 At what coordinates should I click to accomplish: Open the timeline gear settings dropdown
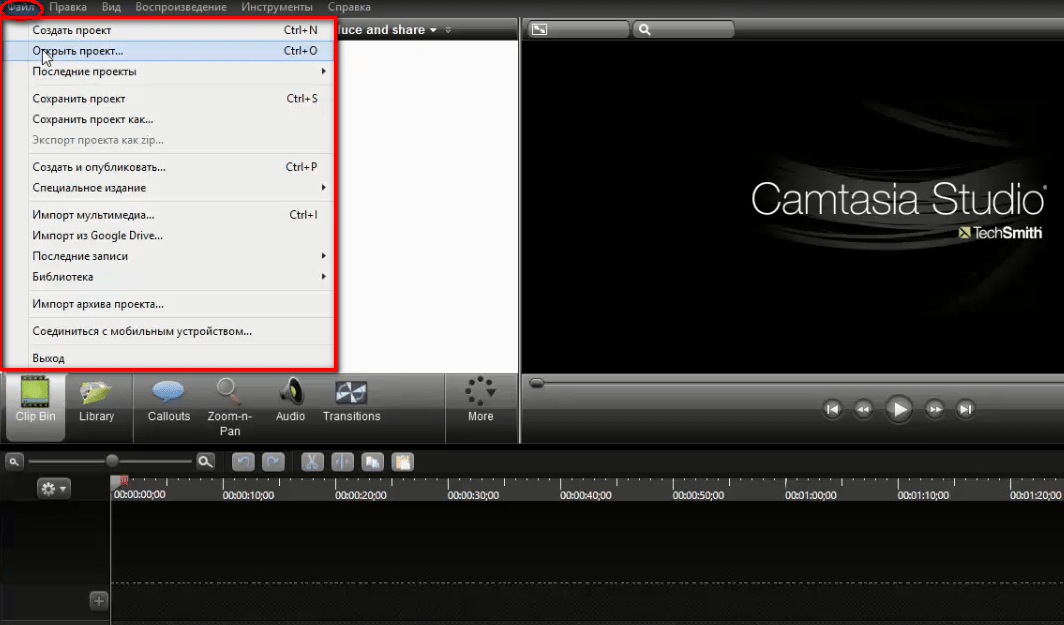pyautogui.click(x=53, y=489)
